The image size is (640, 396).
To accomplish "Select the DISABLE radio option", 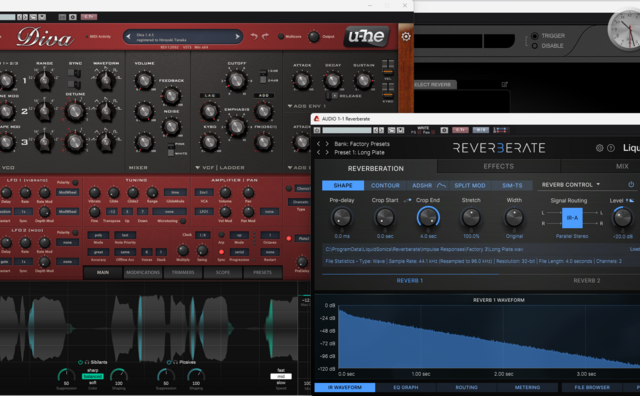I will click(x=534, y=46).
